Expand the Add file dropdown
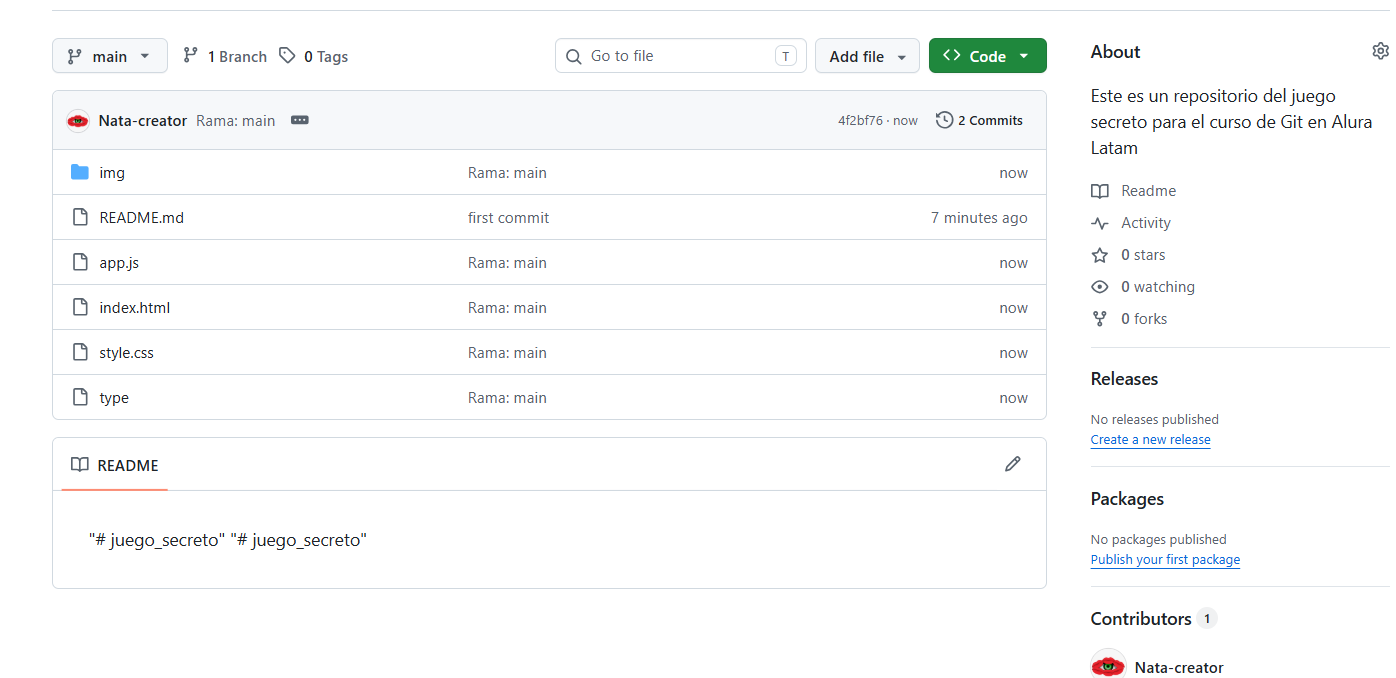 click(867, 56)
